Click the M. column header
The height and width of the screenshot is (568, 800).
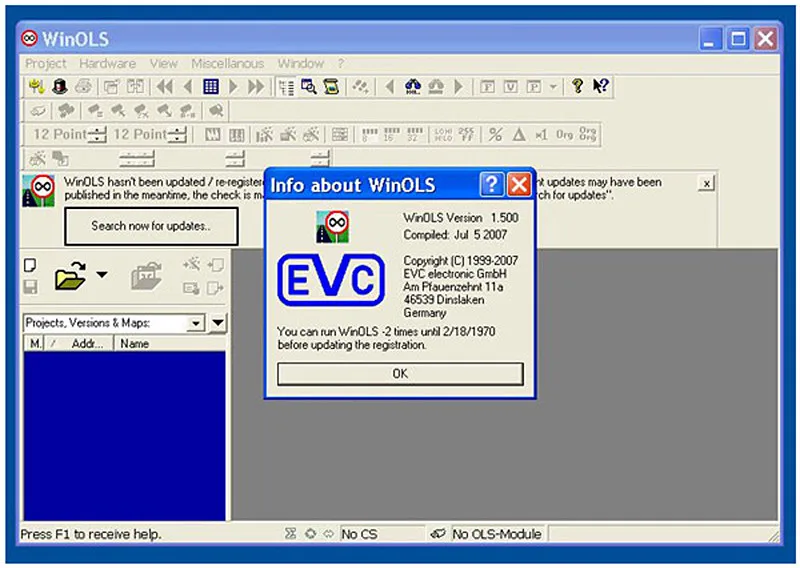(x=34, y=344)
